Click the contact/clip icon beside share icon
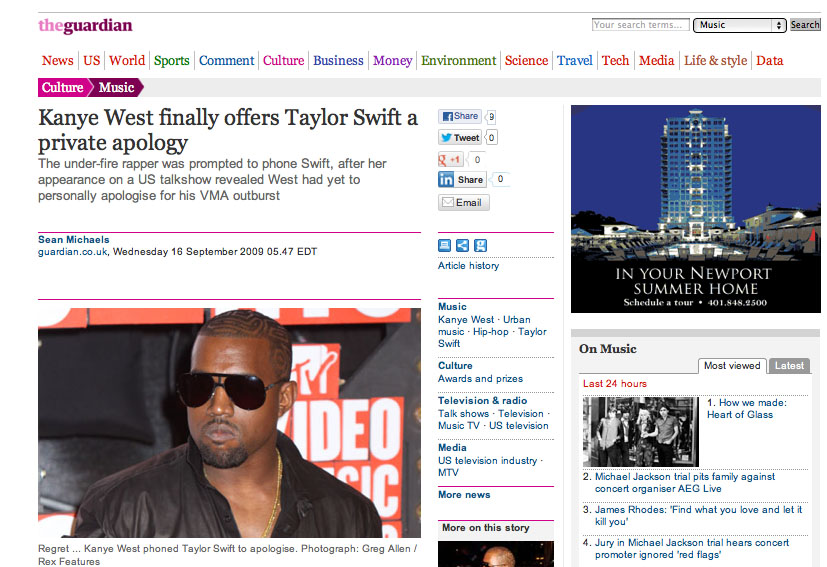The width and height of the screenshot is (827, 567). click(480, 245)
